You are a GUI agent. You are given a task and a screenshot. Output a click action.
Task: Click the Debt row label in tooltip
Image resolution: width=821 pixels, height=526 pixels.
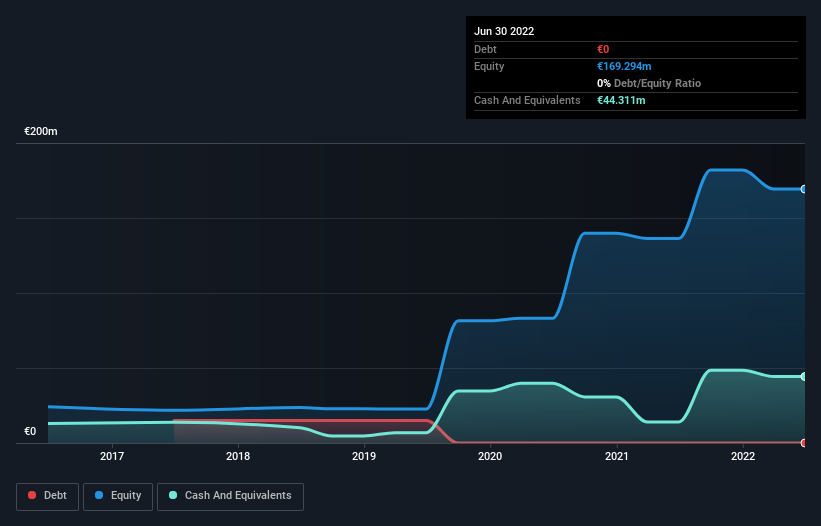point(485,49)
